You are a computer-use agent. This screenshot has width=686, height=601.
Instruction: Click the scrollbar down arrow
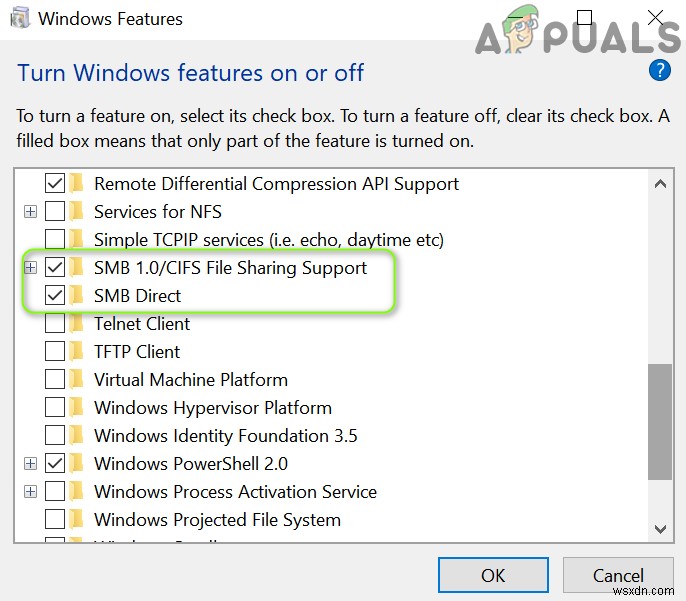coord(660,529)
